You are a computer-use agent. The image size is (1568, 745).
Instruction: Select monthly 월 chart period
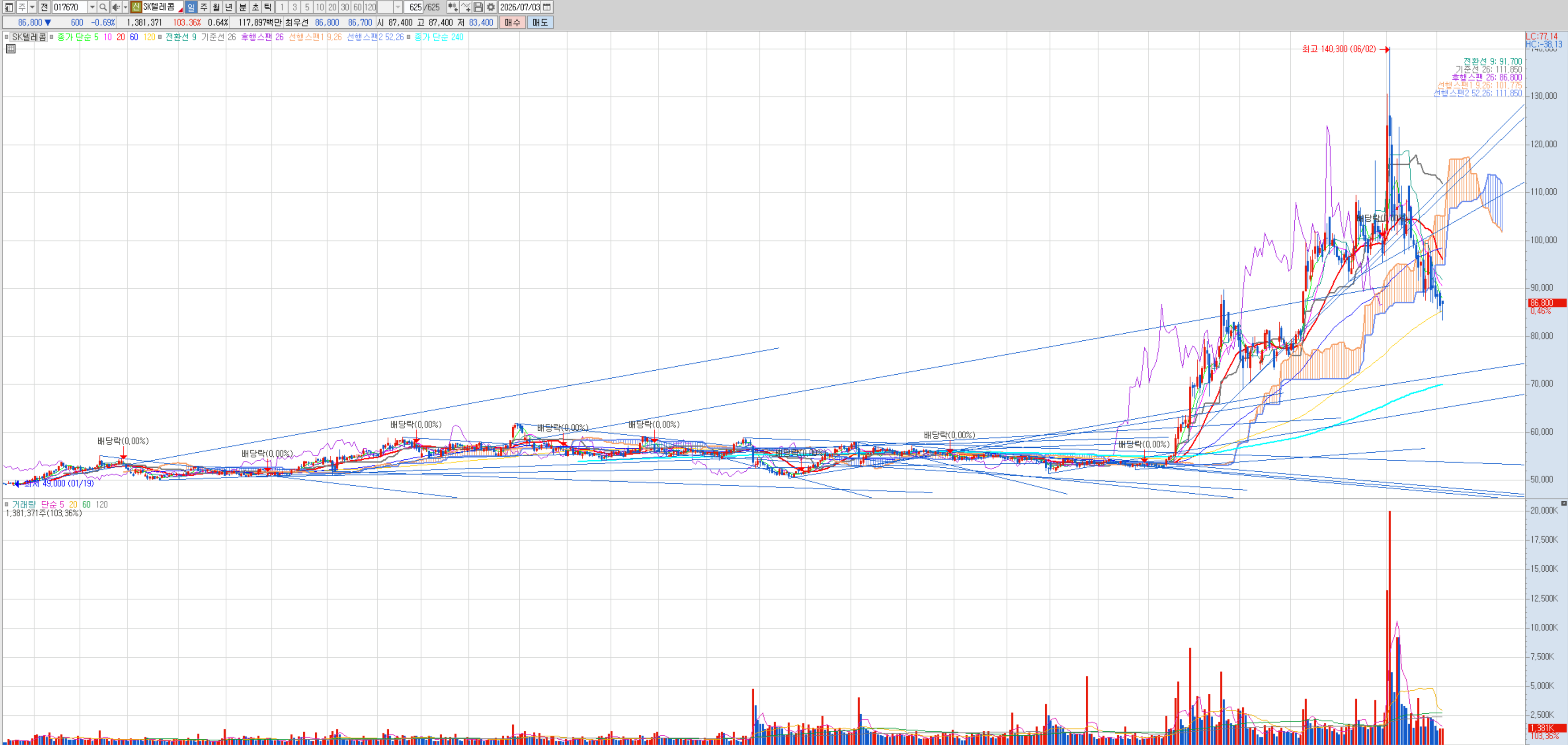tap(216, 7)
